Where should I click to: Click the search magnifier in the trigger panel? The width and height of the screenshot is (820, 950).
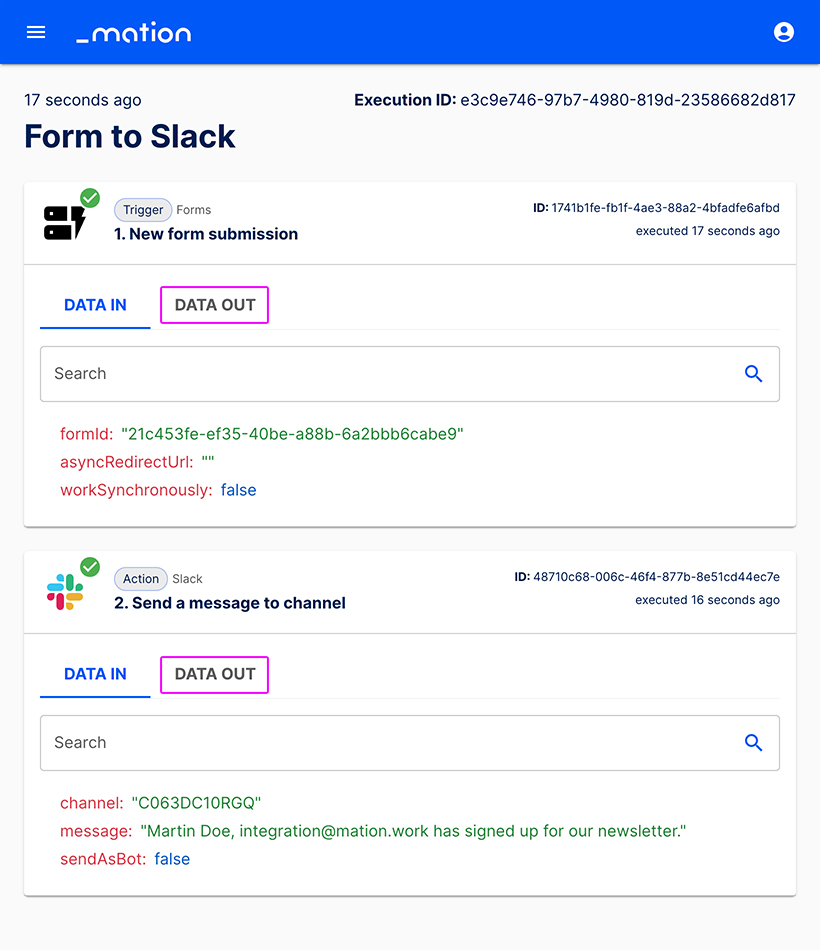click(753, 373)
